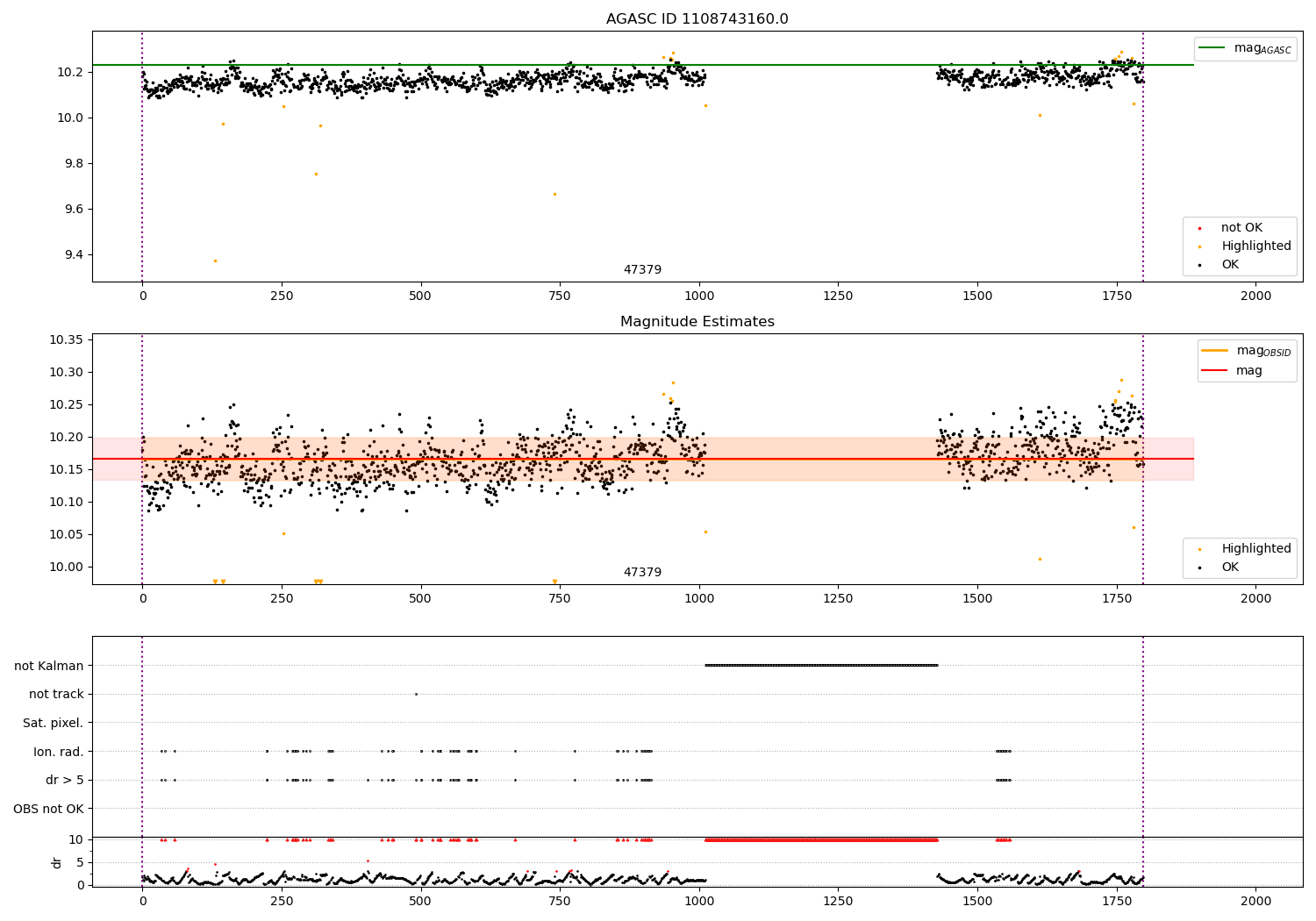
Task: Click the 'Highlighted' legend entry in the middle plot
Action: pyautogui.click(x=1255, y=549)
